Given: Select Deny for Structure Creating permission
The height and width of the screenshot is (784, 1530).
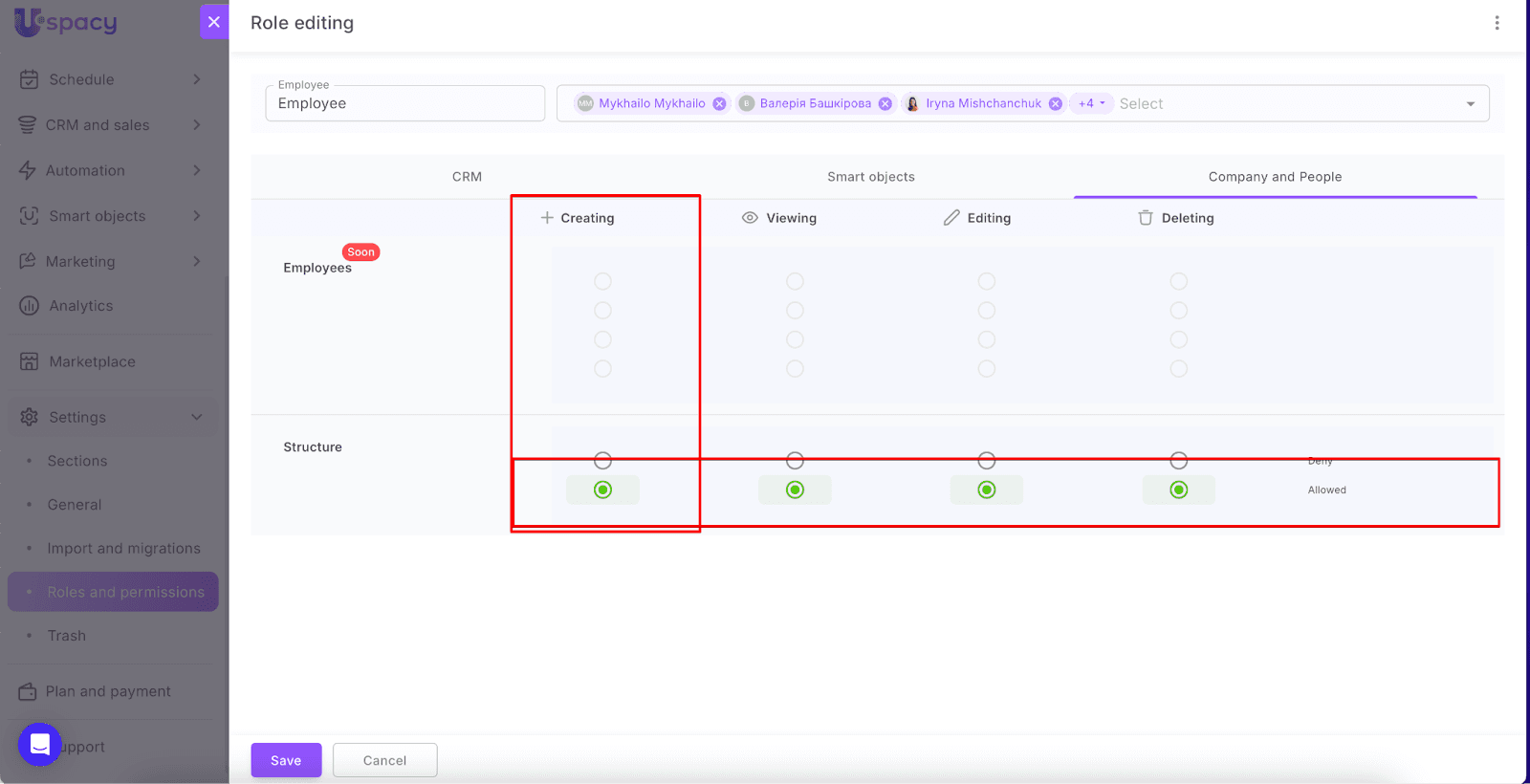Looking at the screenshot, I should pyautogui.click(x=602, y=461).
